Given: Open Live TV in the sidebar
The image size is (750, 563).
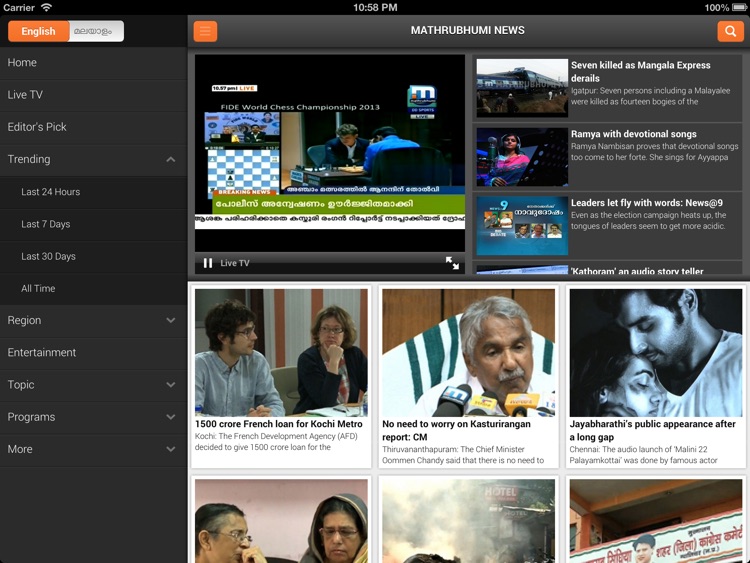Looking at the screenshot, I should pos(93,95).
